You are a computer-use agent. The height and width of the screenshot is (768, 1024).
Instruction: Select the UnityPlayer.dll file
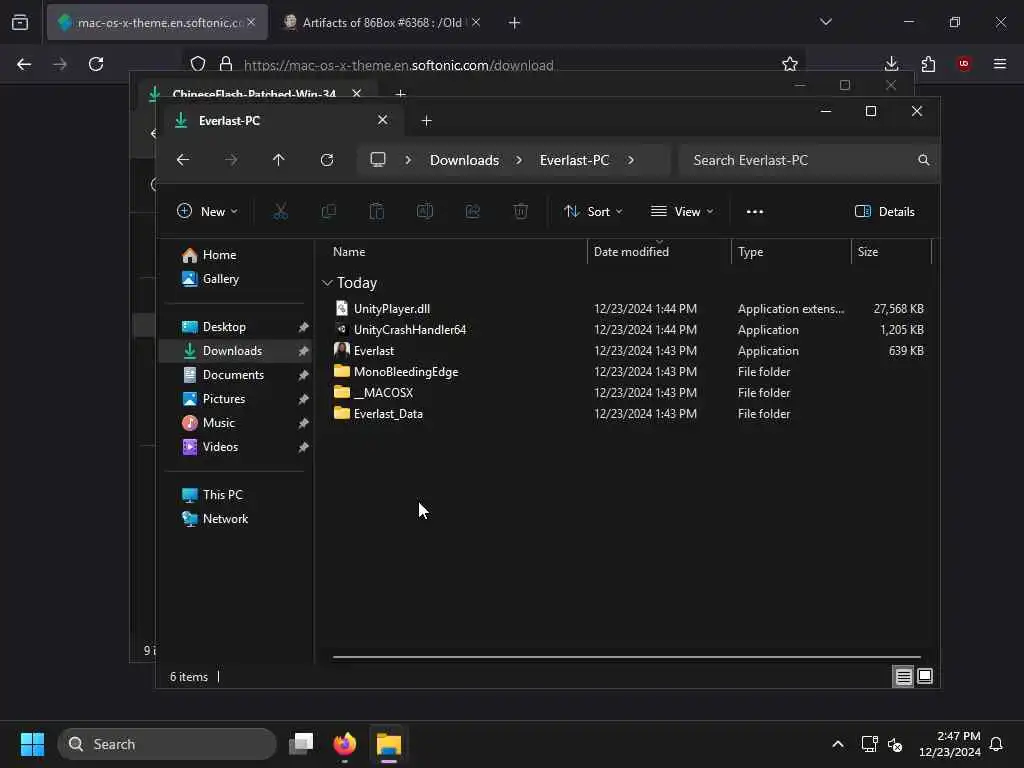[x=630, y=309]
